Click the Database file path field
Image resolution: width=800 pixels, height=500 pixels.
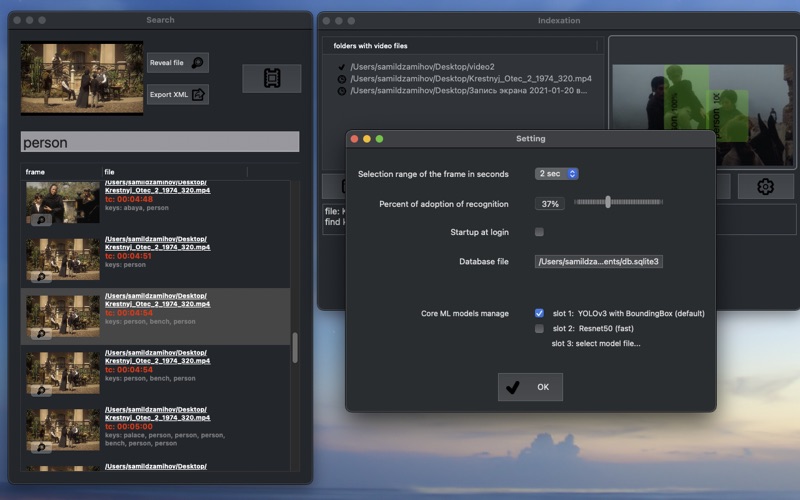pos(600,261)
